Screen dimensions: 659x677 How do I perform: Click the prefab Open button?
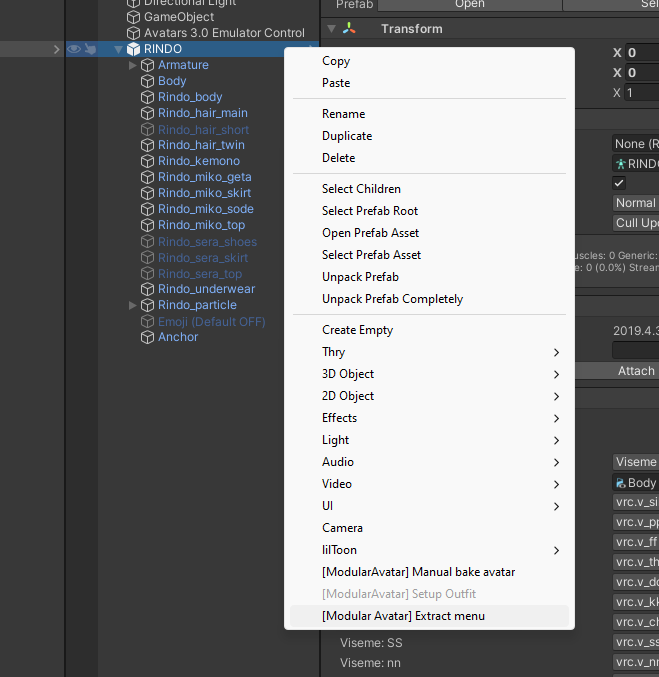pos(470,4)
